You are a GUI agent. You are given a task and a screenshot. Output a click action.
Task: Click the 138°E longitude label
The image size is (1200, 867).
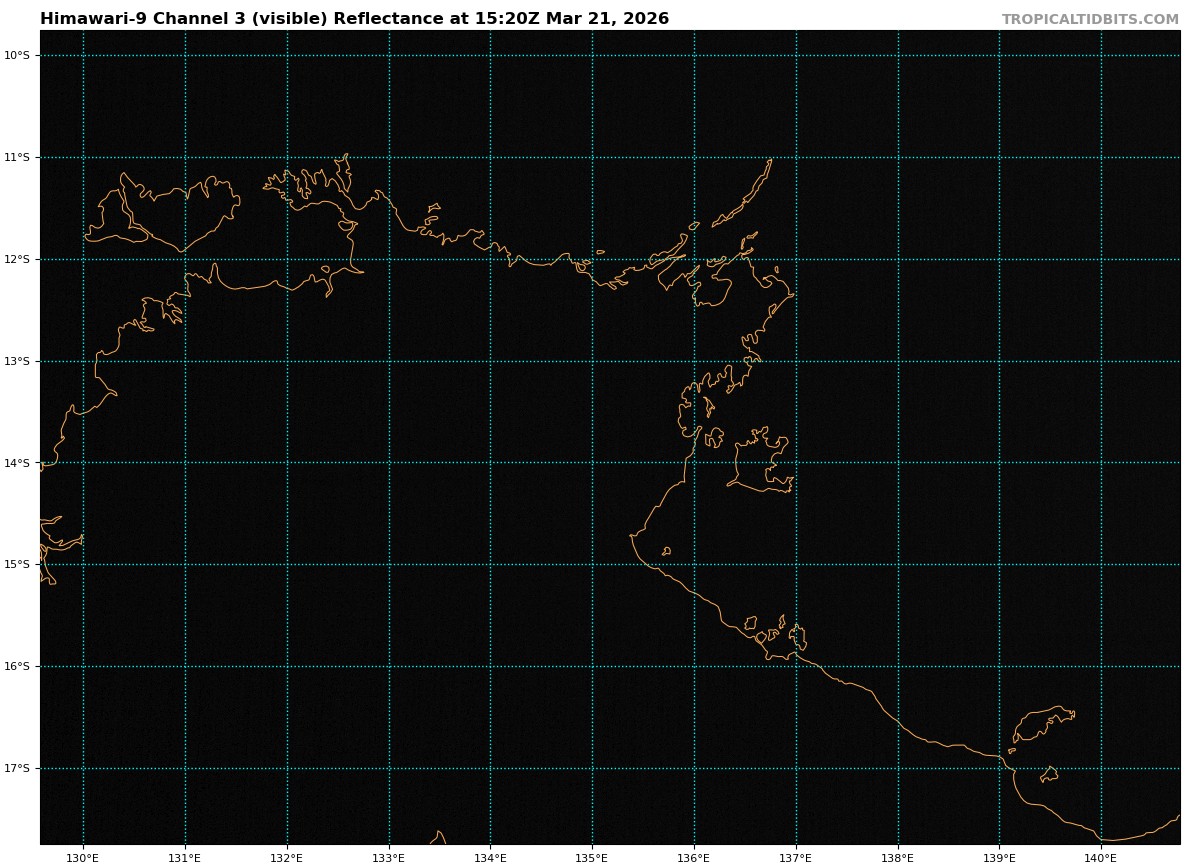(898, 858)
